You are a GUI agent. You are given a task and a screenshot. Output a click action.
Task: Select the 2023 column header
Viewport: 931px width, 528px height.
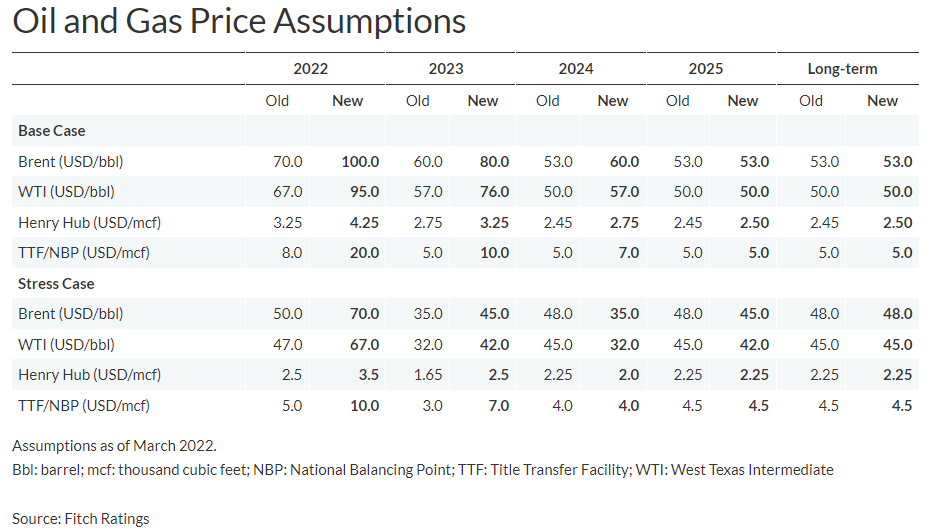446,69
